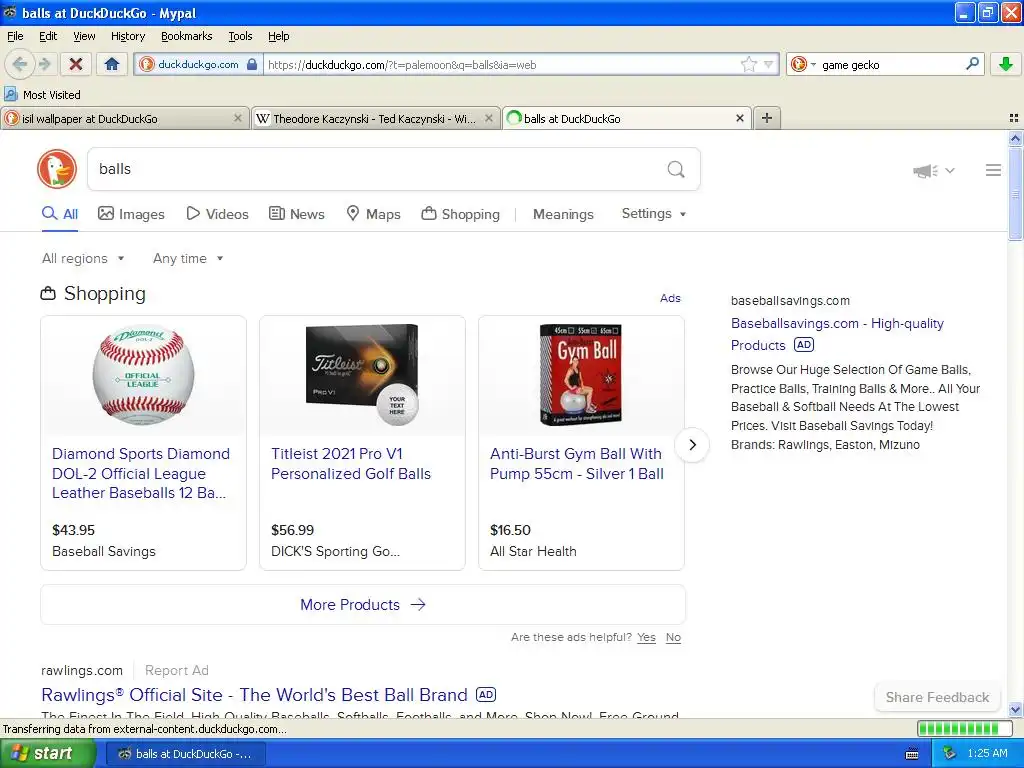Close the balls at DuckDuckGo tab
Viewport: 1024px width, 768px height.
pyautogui.click(x=739, y=118)
